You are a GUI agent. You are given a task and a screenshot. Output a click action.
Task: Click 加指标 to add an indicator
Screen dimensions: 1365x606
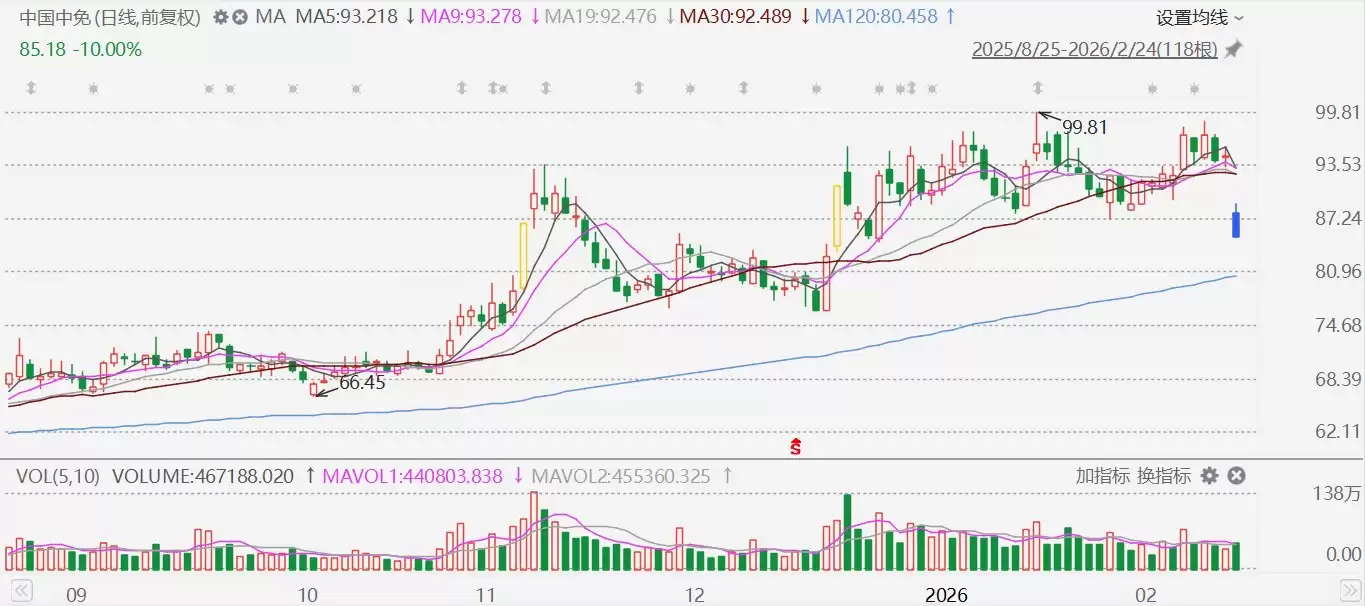point(1103,476)
